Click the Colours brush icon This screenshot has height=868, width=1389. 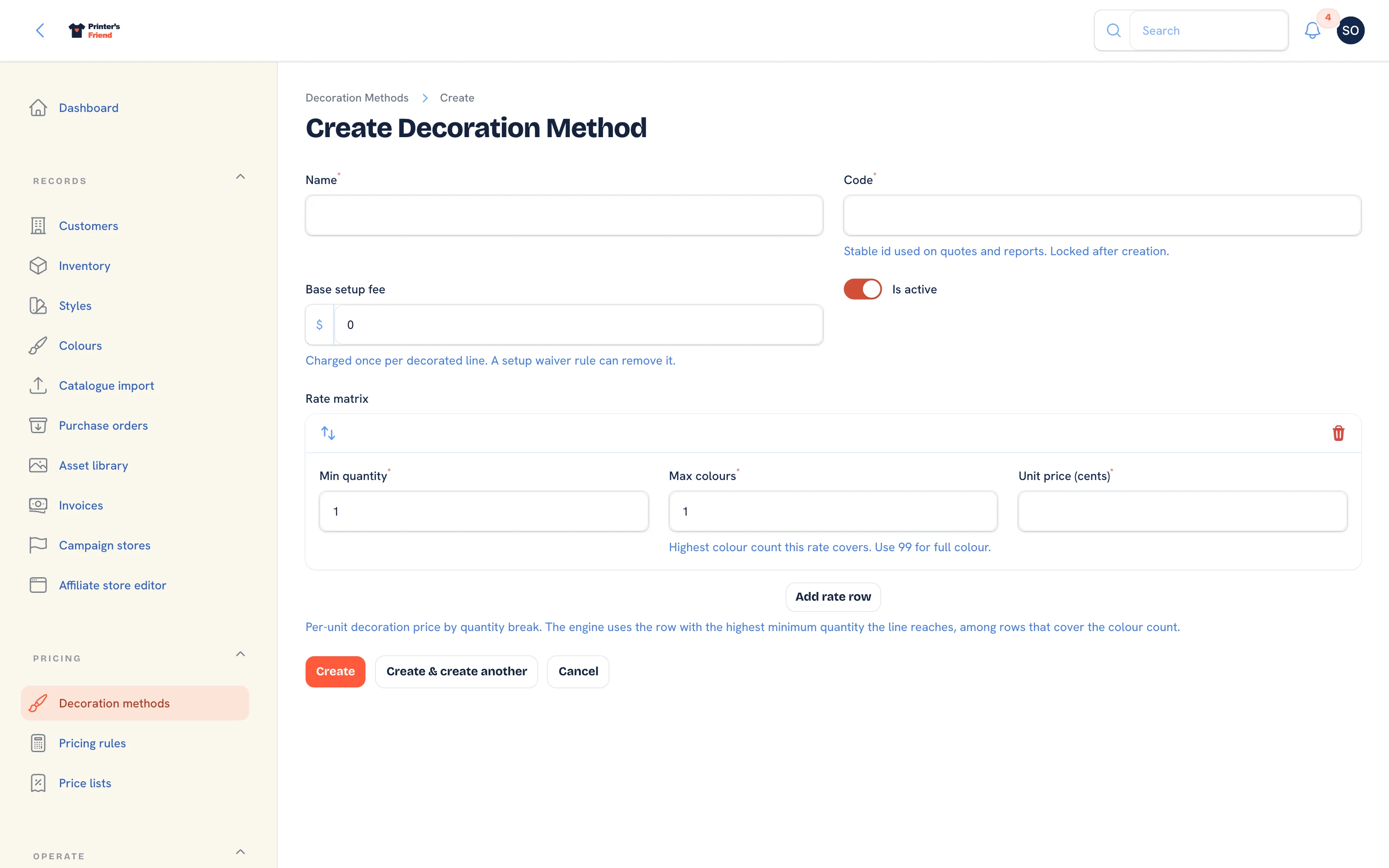tap(38, 345)
